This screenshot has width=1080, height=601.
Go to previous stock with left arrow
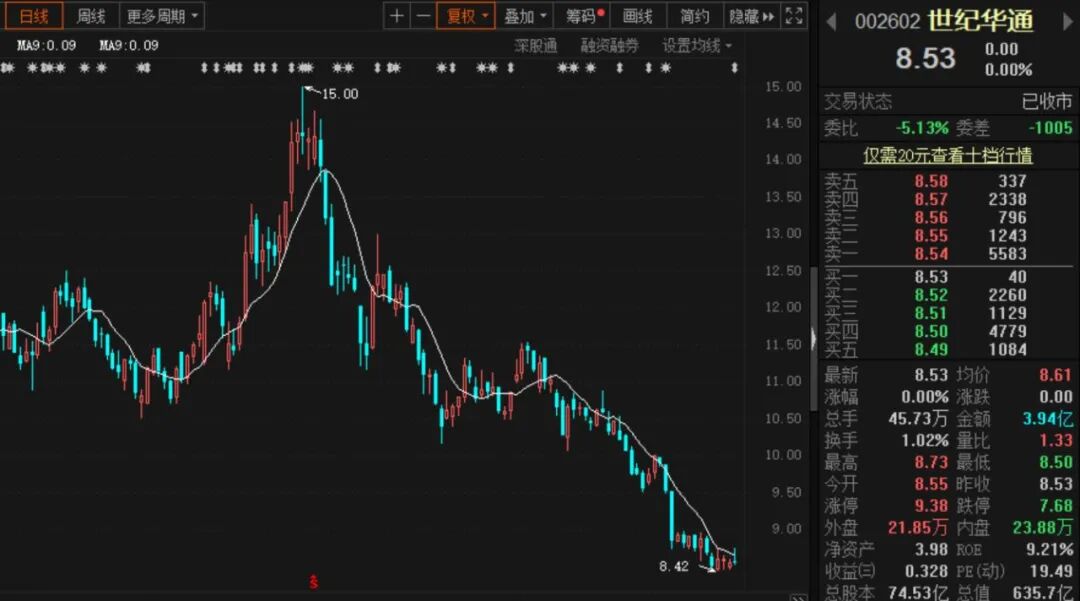pos(831,22)
